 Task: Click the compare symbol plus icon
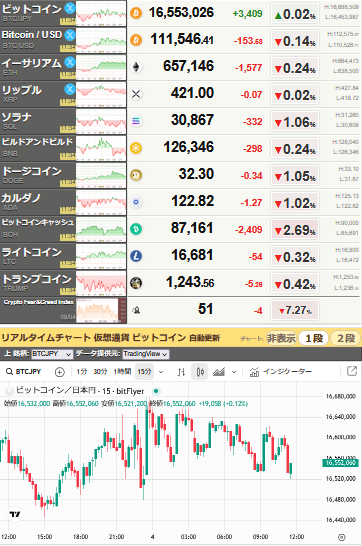(60, 372)
